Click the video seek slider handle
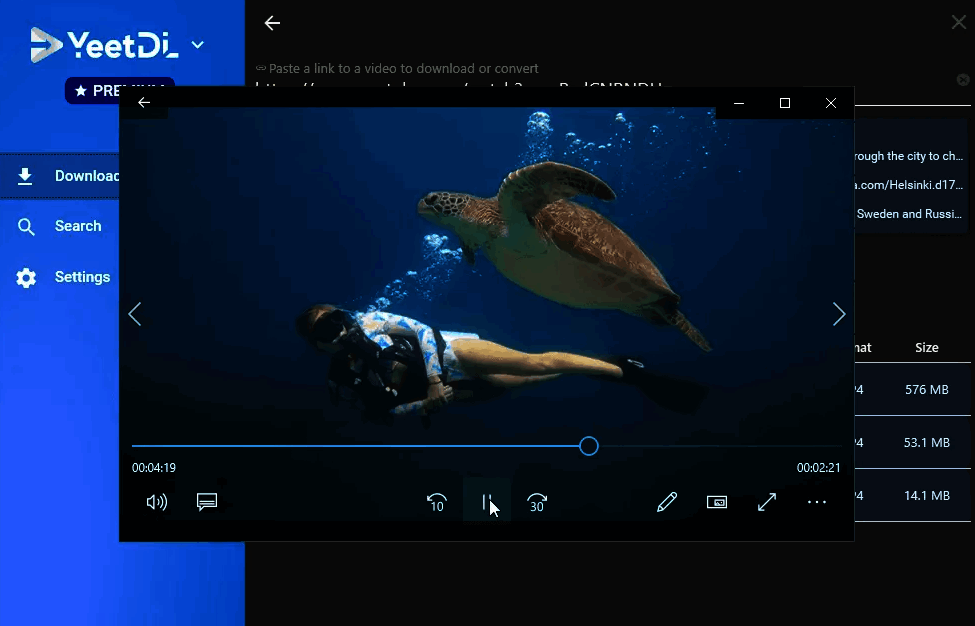 589,446
